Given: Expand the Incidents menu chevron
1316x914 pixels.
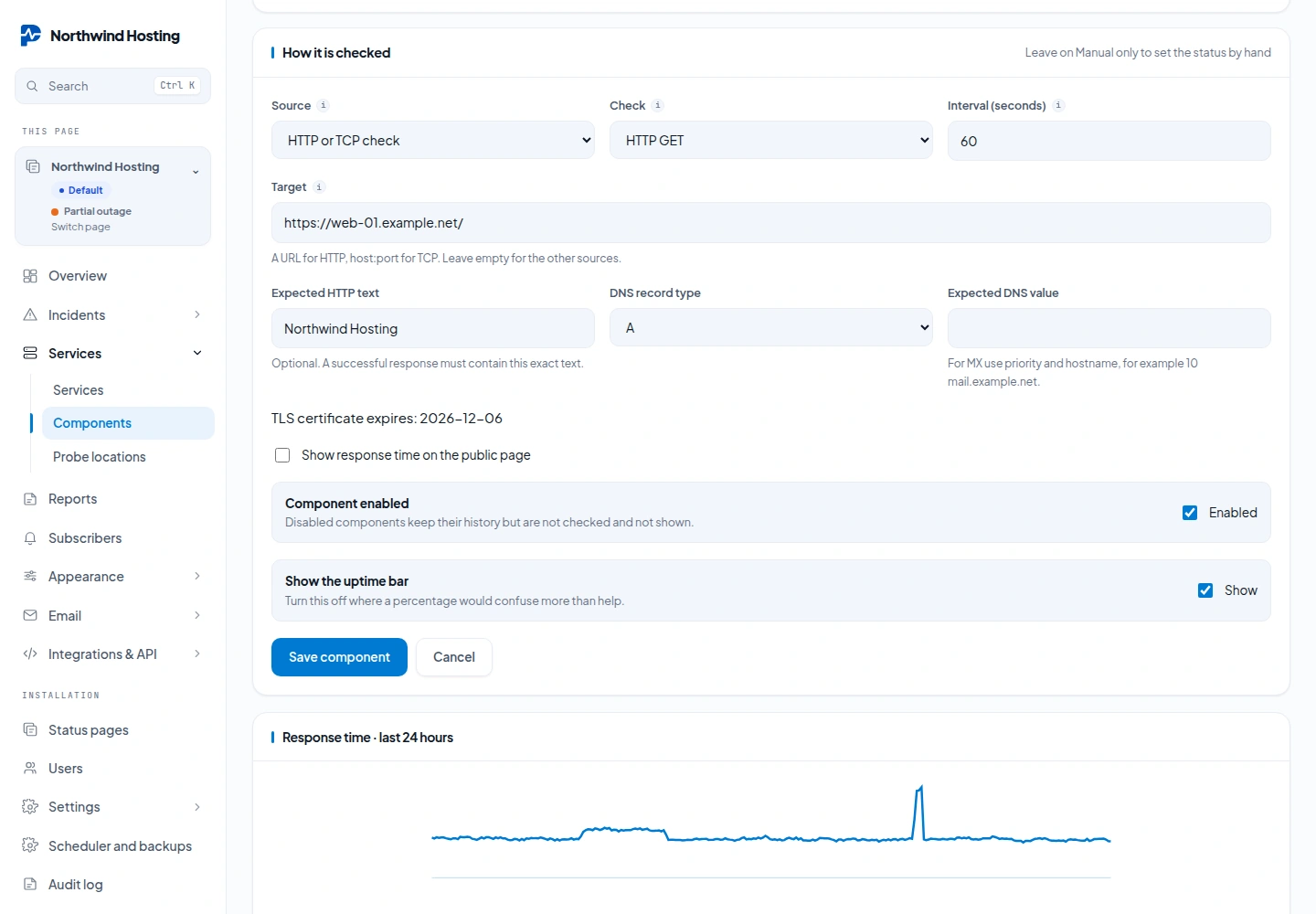Looking at the screenshot, I should coord(197,314).
